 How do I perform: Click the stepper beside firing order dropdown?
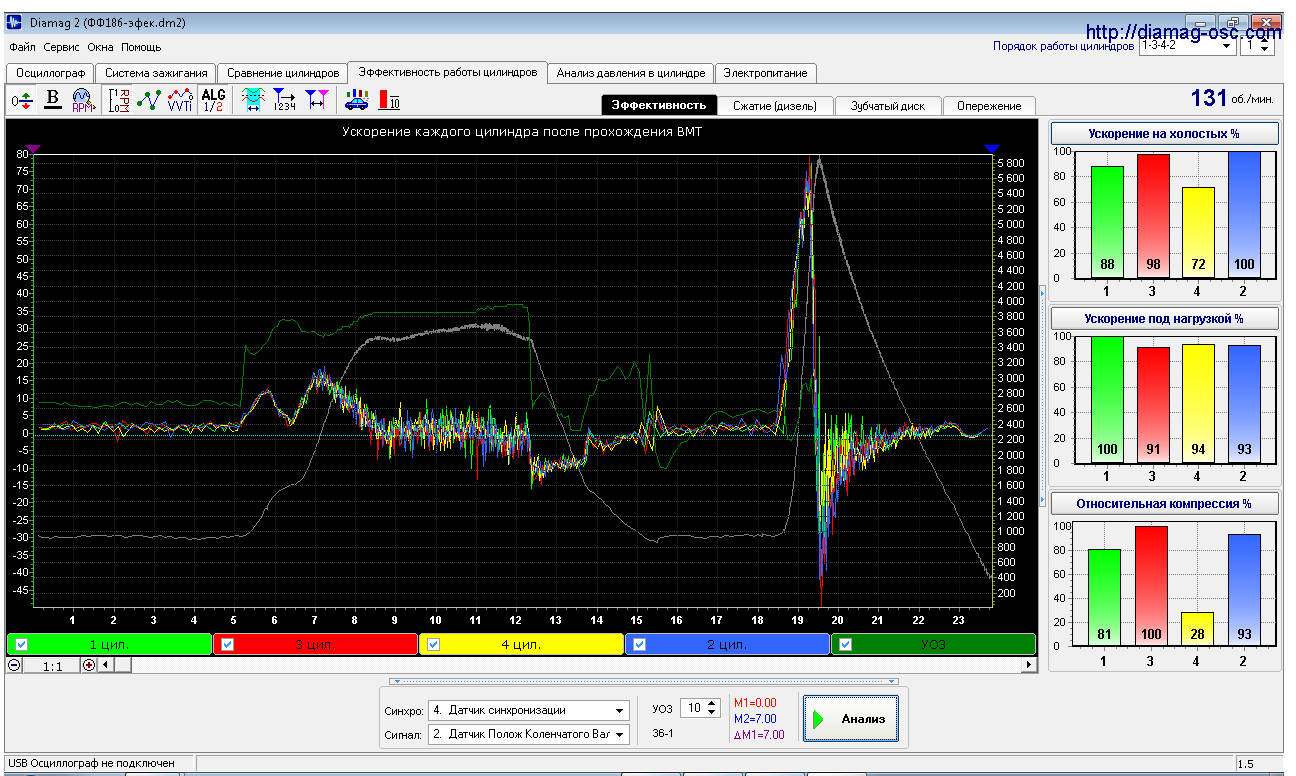(1265, 45)
